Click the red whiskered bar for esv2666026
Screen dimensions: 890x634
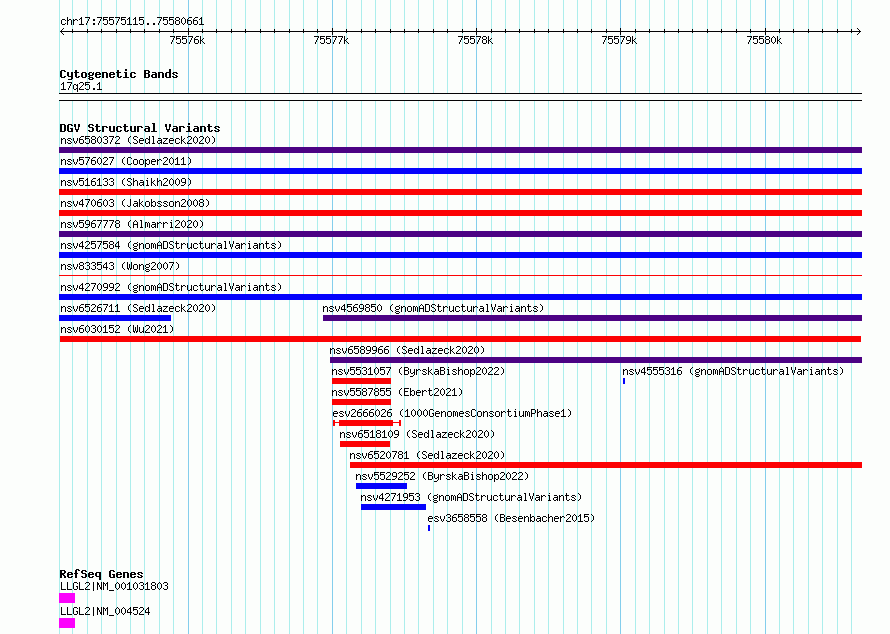point(367,423)
